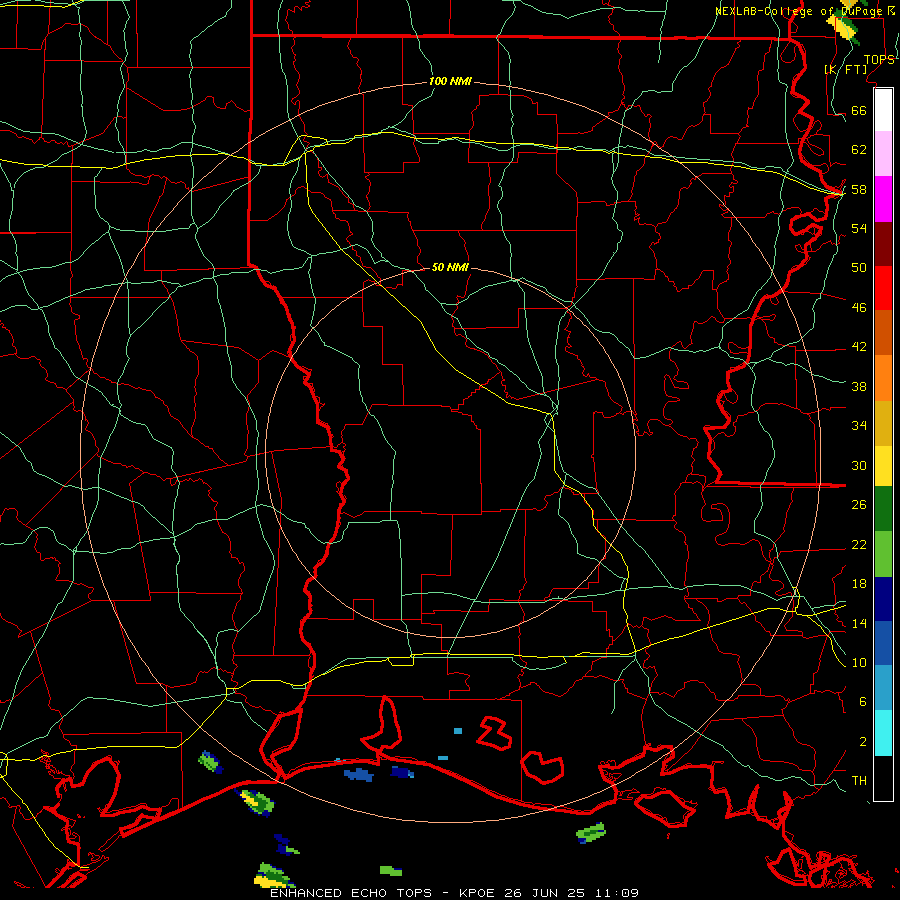The width and height of the screenshot is (900, 900).
Task: Click the ENHANCED ECHO TOPS KPOE caption
Action: (x=454, y=893)
